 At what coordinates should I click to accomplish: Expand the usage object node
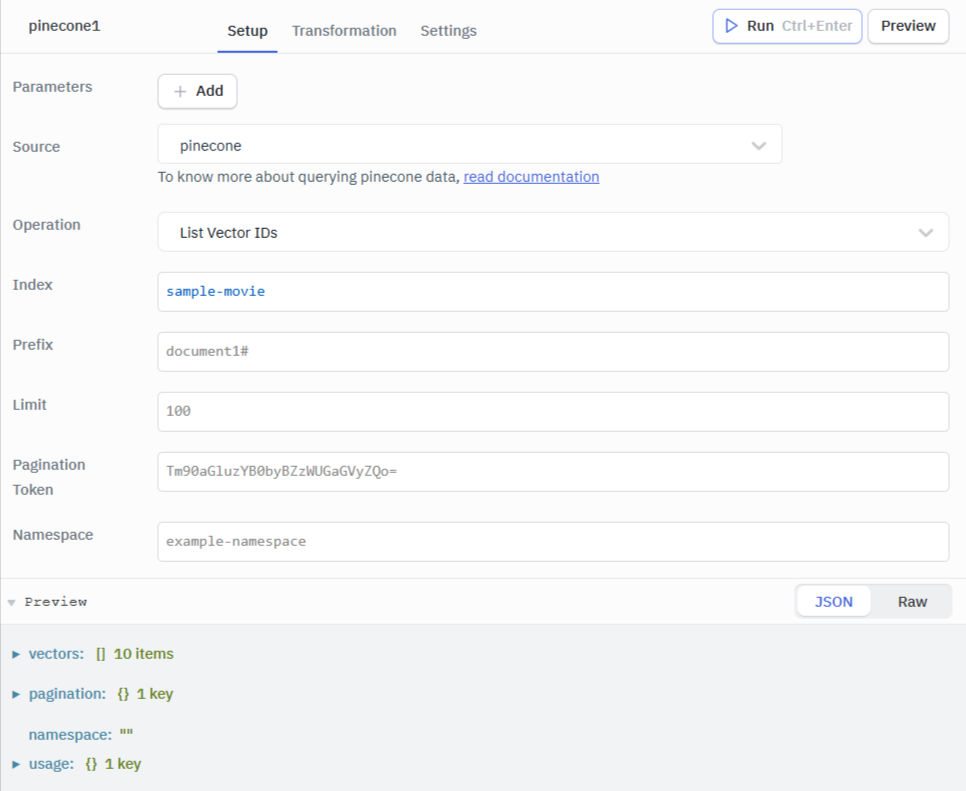click(16, 765)
